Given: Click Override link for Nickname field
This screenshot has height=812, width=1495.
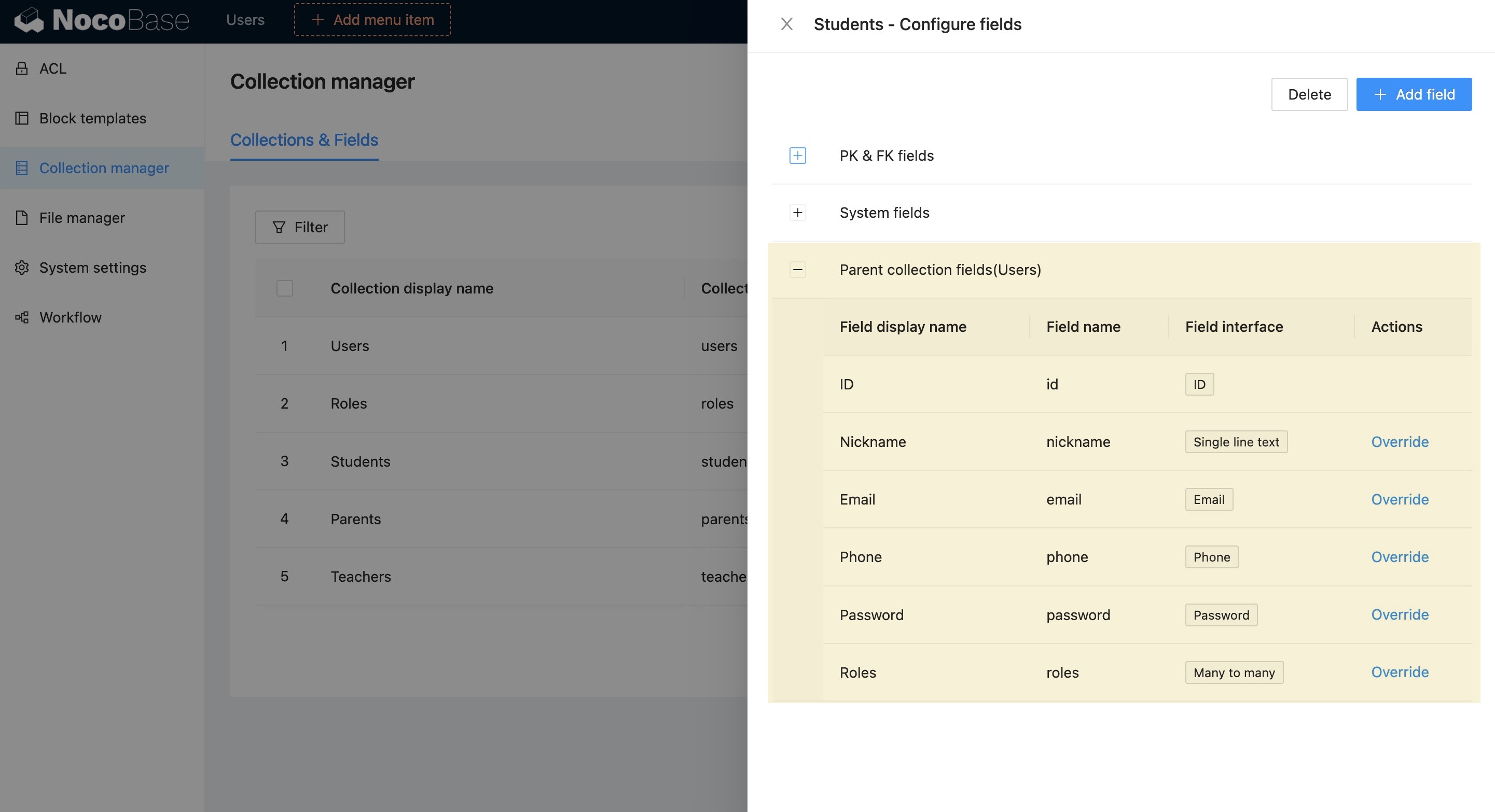Looking at the screenshot, I should pyautogui.click(x=1399, y=442).
